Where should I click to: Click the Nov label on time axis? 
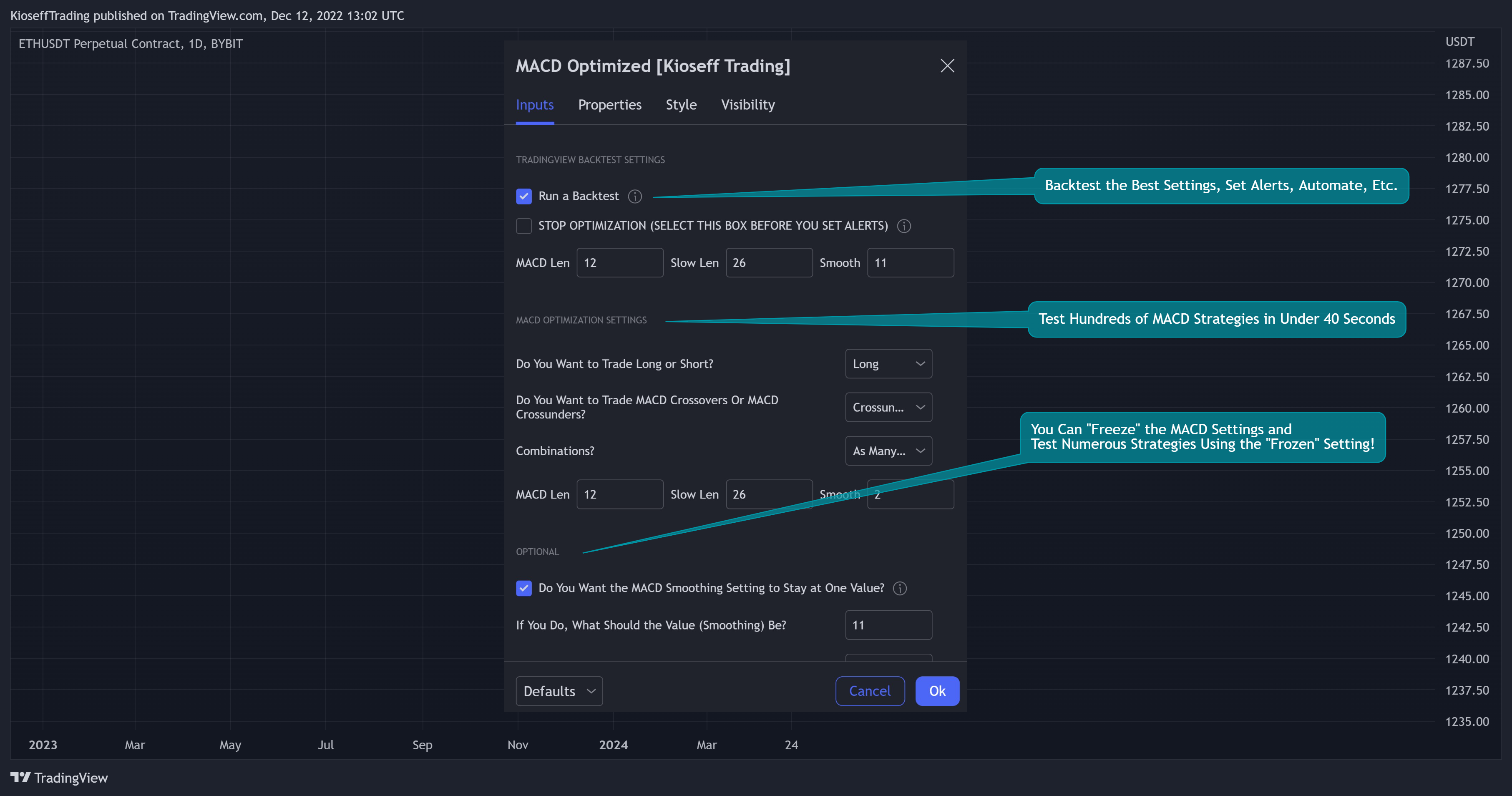[517, 745]
